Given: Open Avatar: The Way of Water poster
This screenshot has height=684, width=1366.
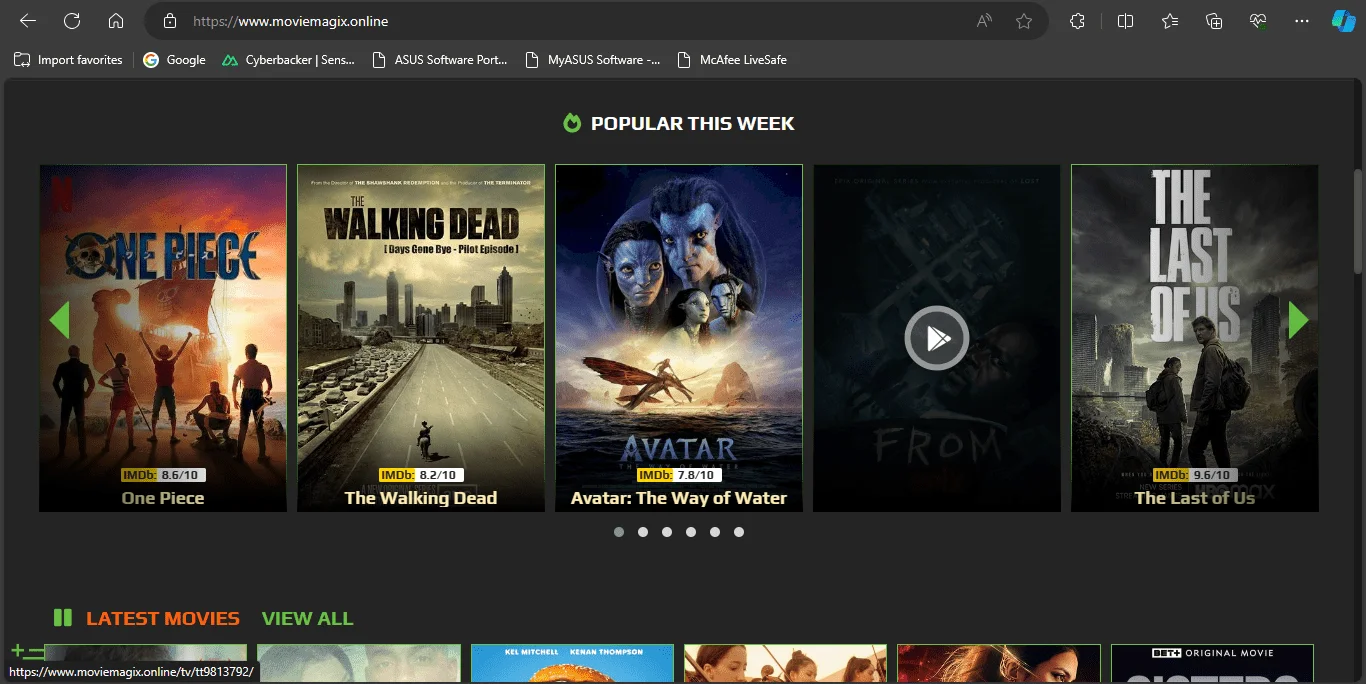Looking at the screenshot, I should [x=679, y=338].
